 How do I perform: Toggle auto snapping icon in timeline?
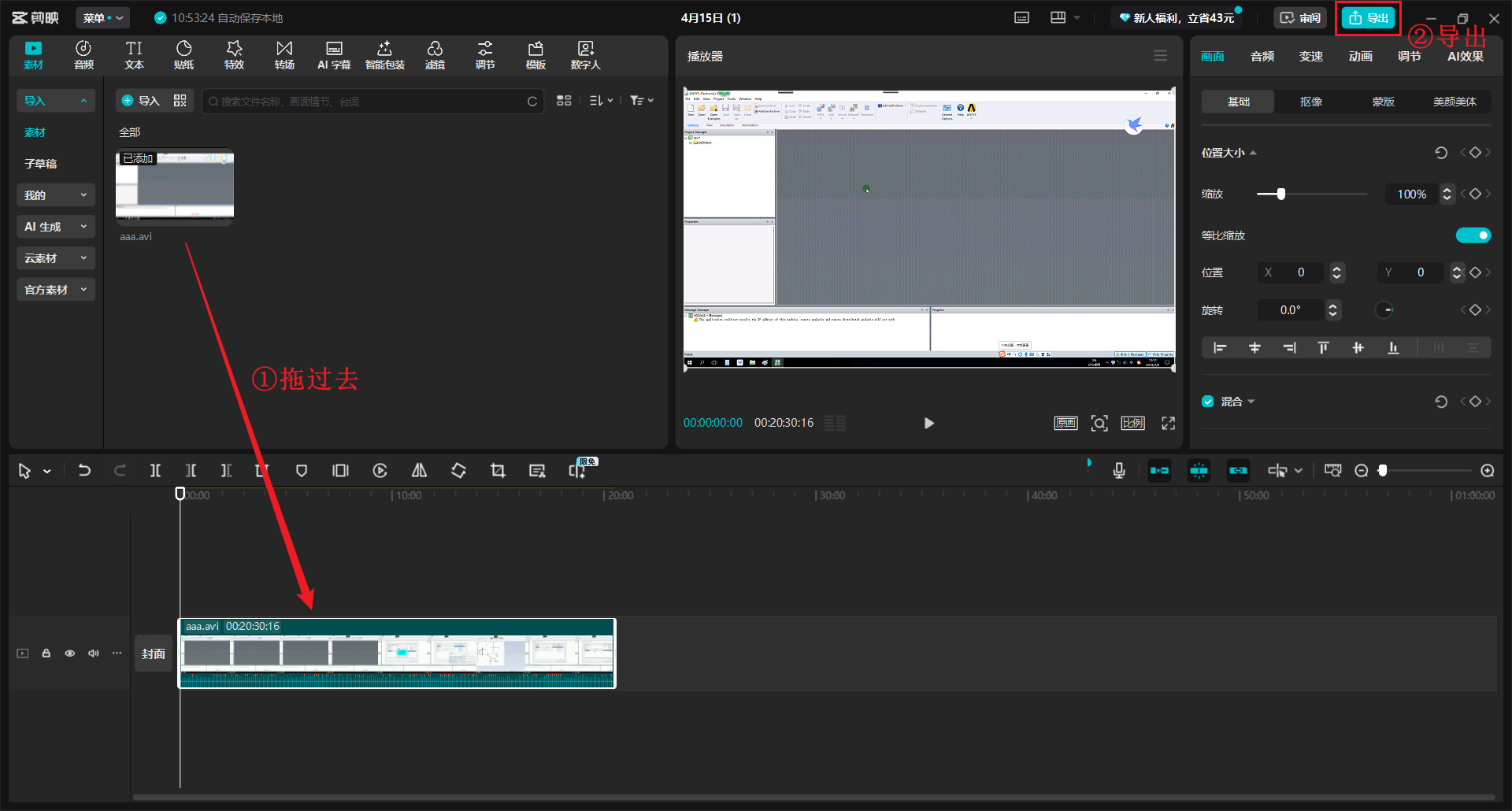1199,470
